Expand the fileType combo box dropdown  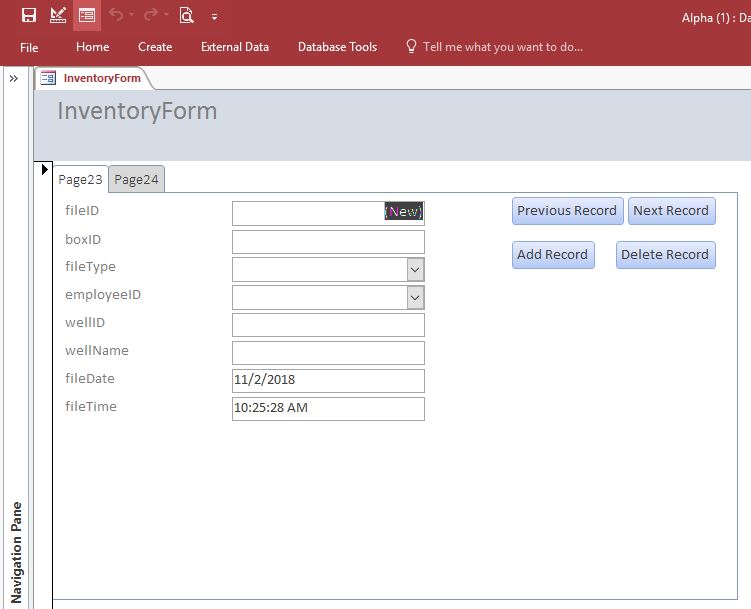coord(415,270)
